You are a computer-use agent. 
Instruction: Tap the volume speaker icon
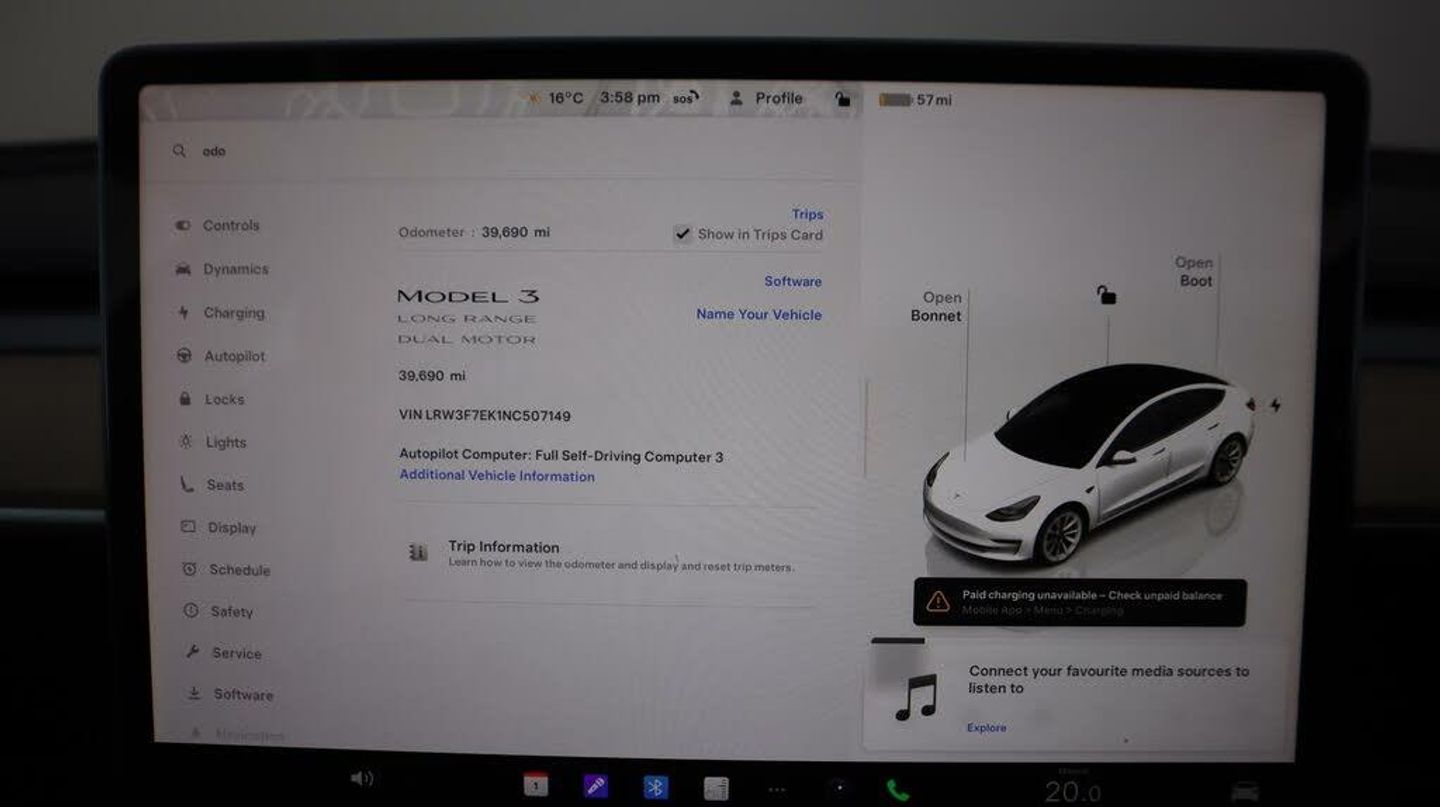(x=361, y=779)
